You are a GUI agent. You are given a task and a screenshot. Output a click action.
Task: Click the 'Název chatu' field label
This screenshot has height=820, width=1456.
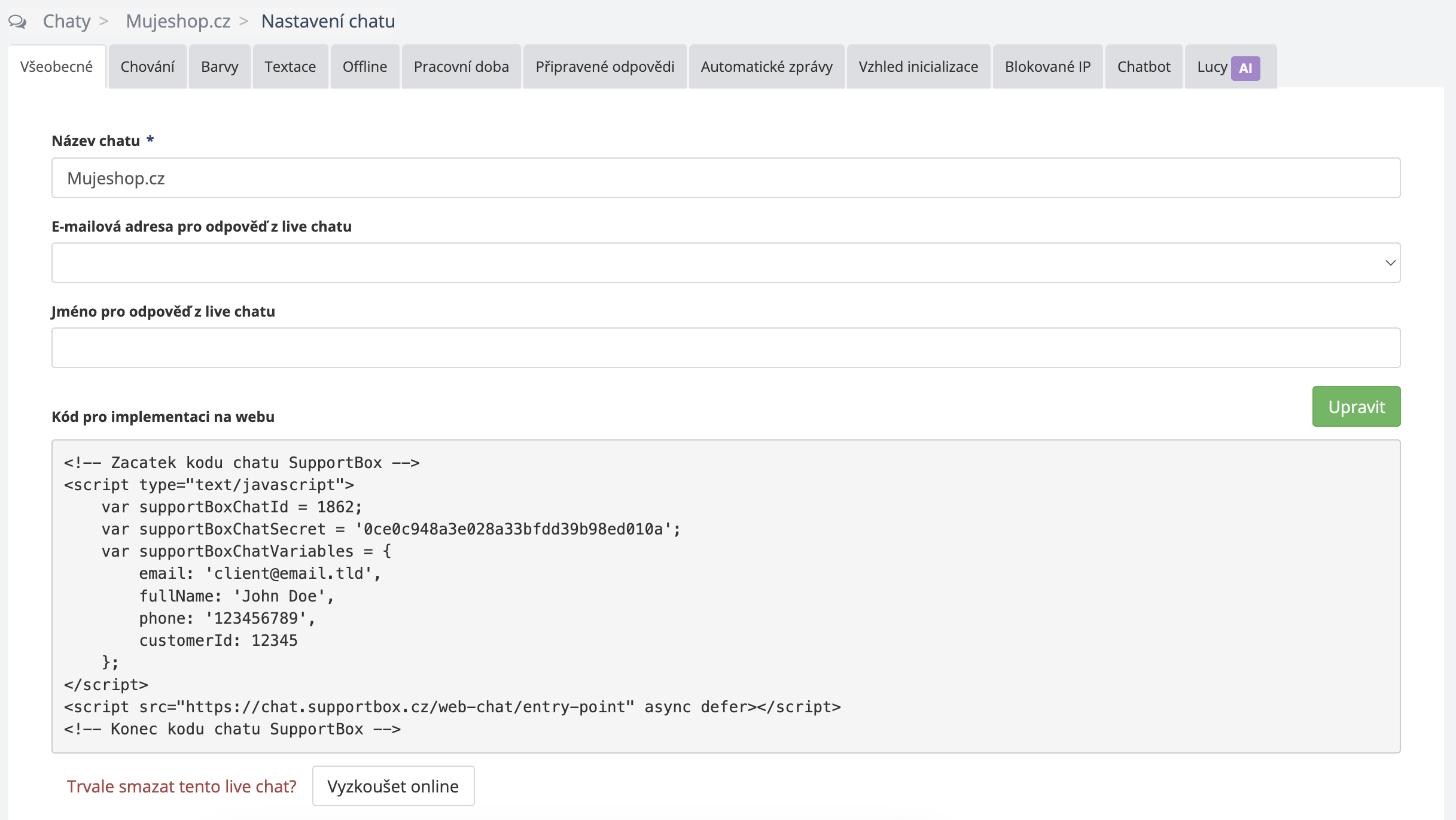point(96,141)
